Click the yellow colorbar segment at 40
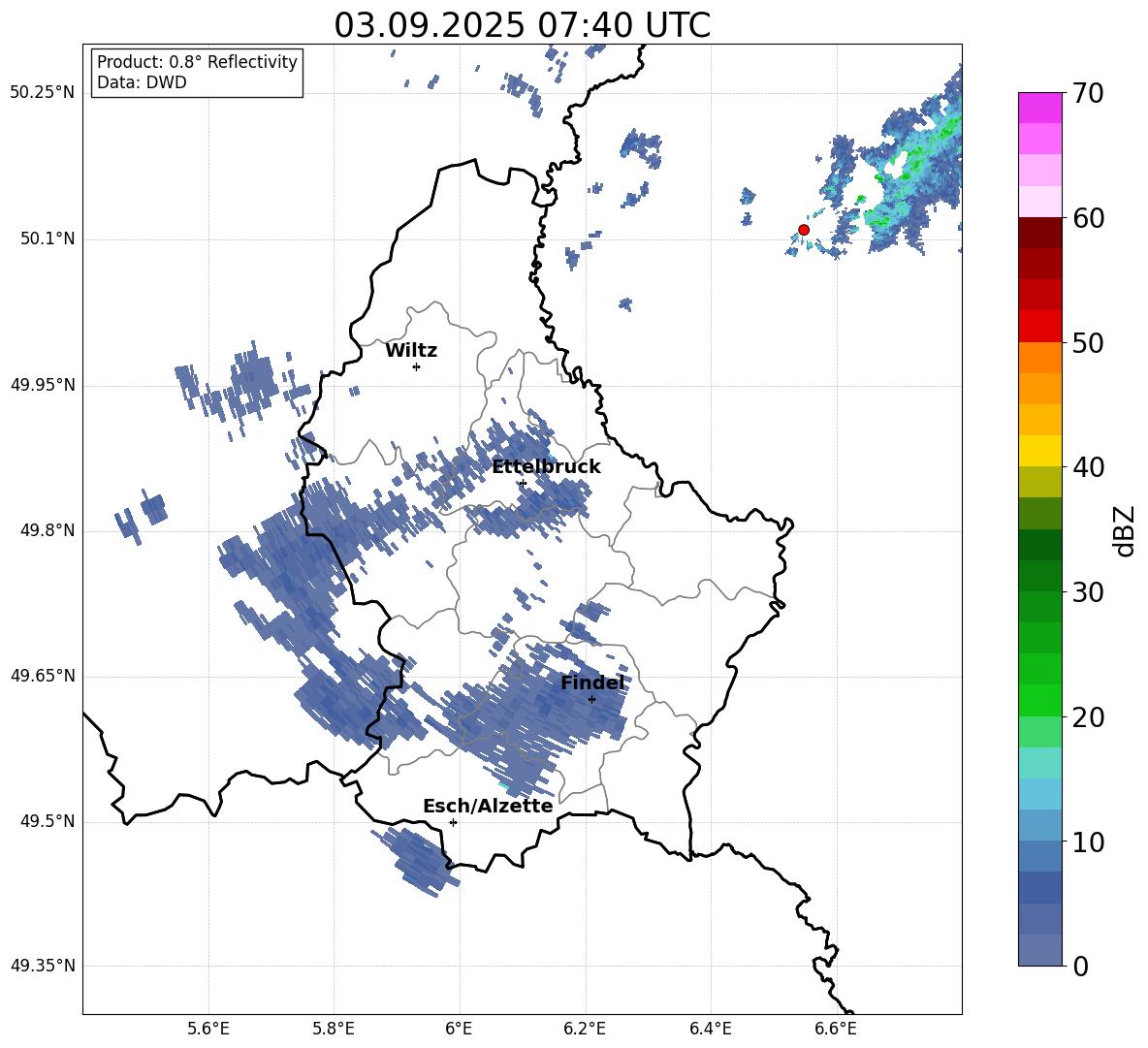Image resolution: width=1148 pixels, height=1048 pixels. [1039, 451]
